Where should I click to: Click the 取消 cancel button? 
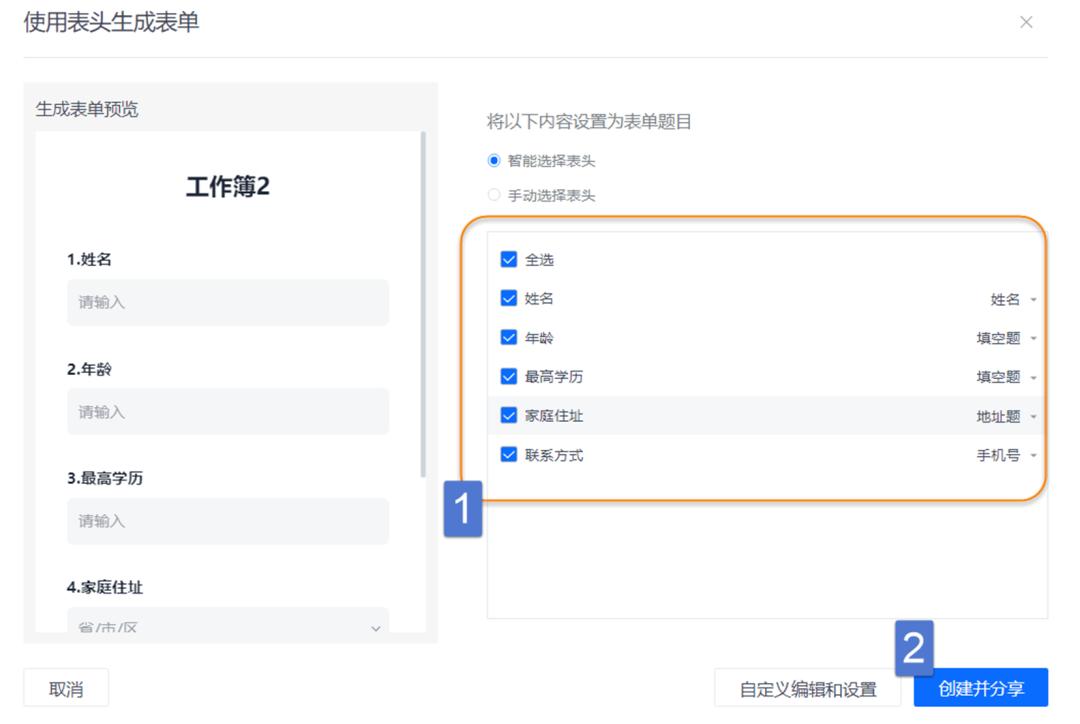pyautogui.click(x=65, y=687)
